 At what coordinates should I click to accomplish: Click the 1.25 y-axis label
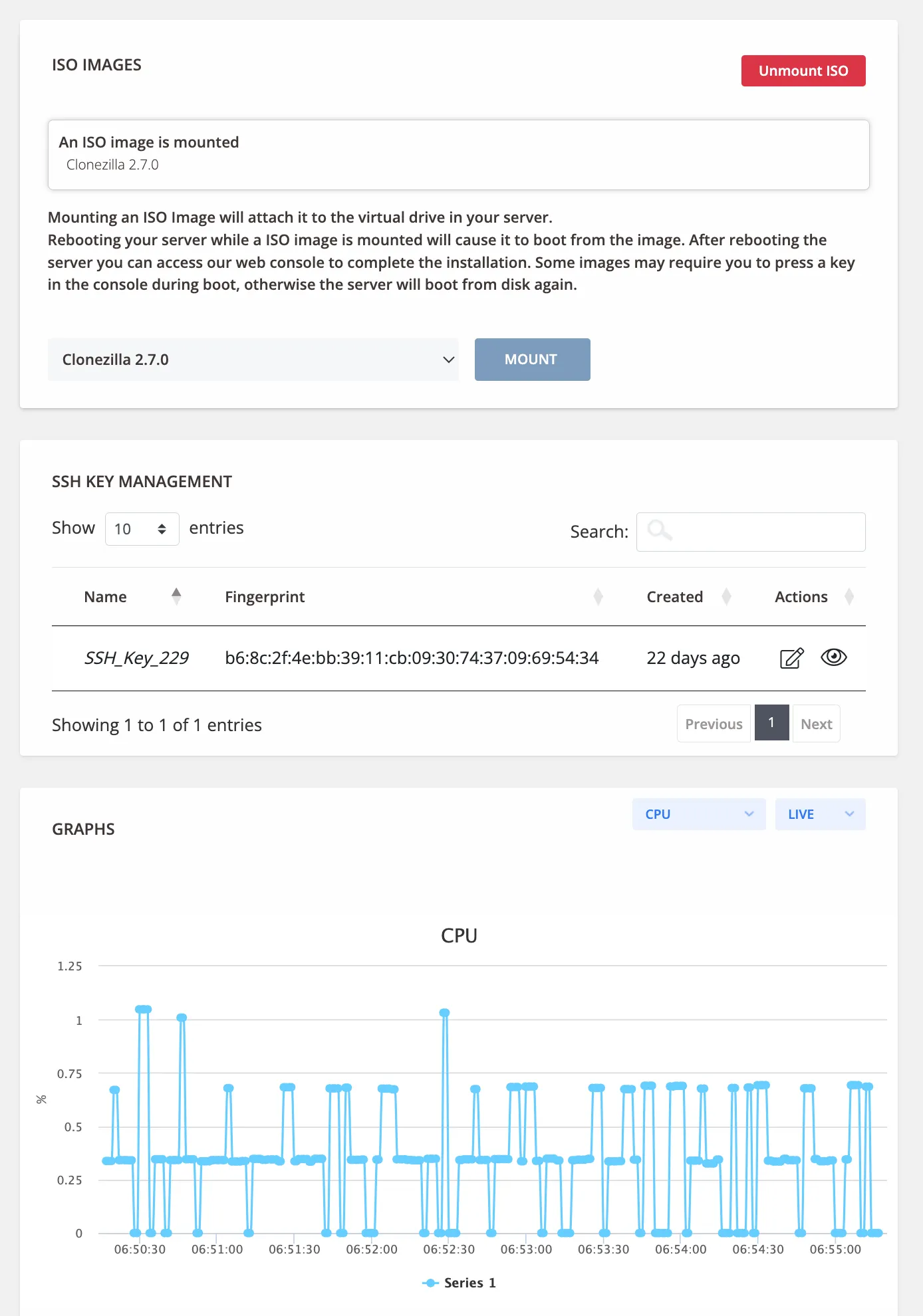coord(70,966)
